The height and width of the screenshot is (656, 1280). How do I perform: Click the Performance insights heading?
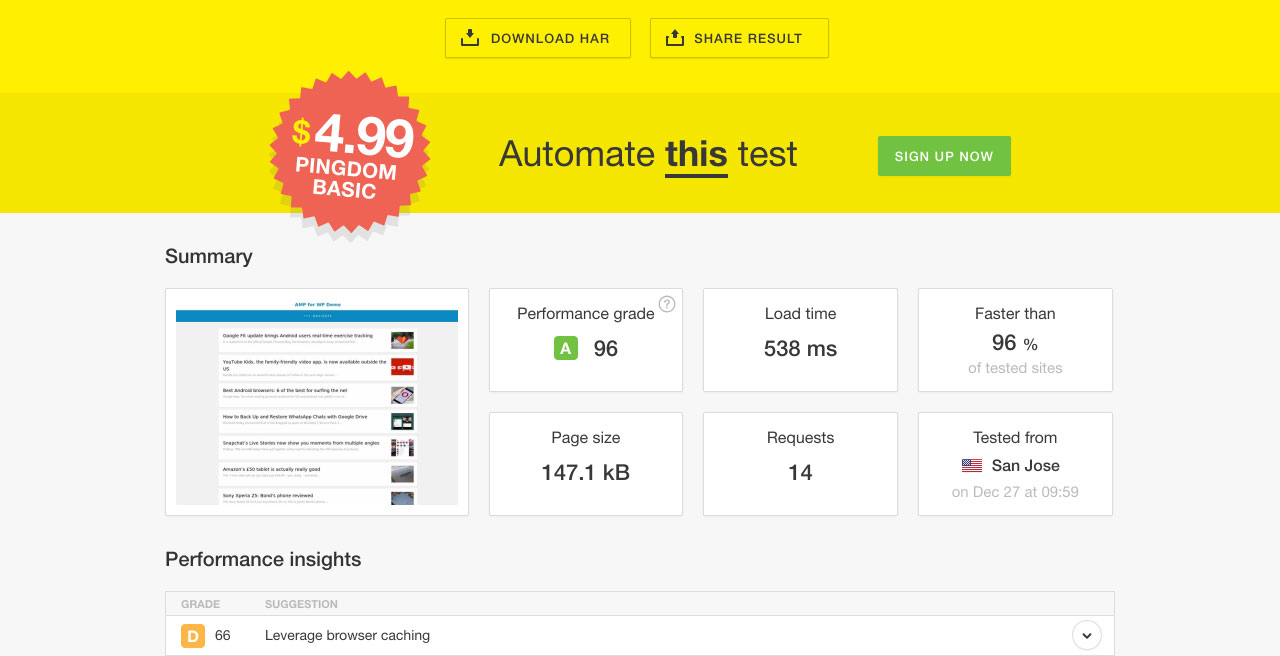click(x=263, y=560)
